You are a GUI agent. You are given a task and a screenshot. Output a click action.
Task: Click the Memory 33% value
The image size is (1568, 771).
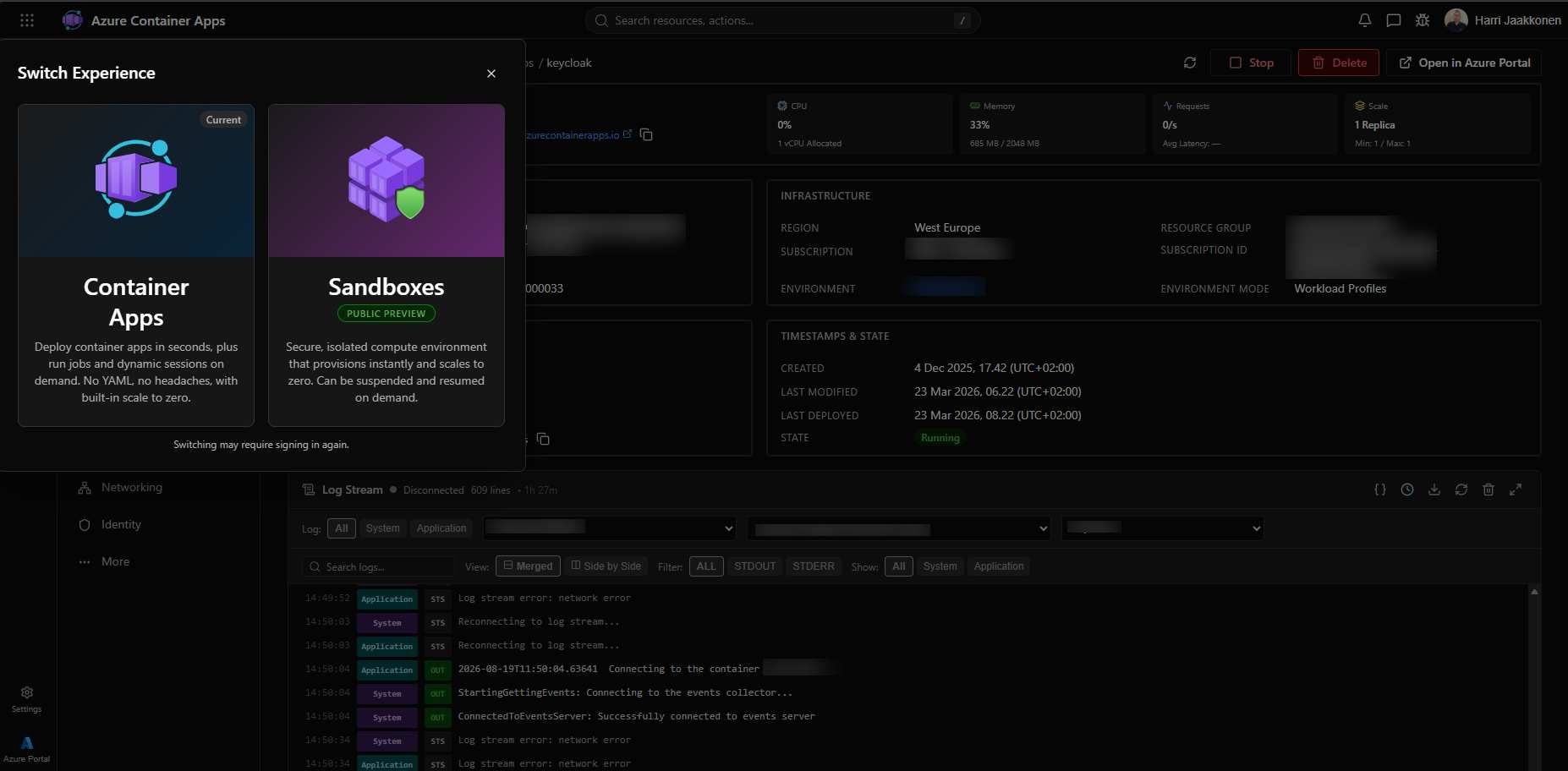[x=979, y=125]
